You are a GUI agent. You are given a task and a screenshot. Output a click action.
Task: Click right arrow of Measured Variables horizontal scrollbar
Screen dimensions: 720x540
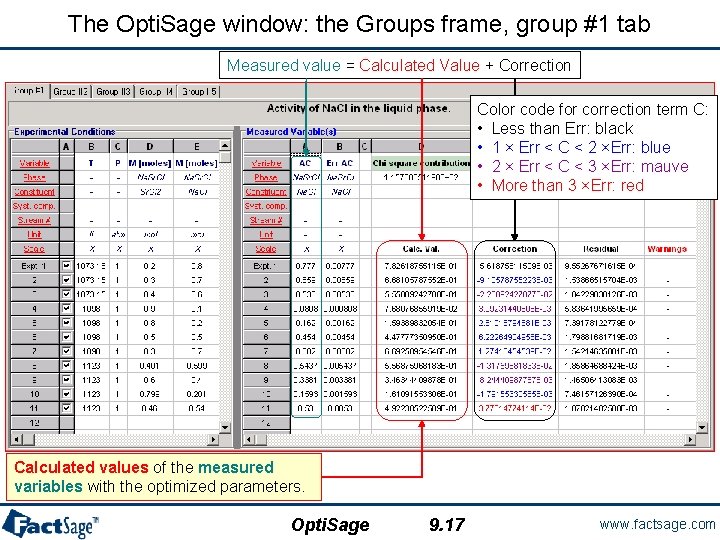click(x=690, y=439)
